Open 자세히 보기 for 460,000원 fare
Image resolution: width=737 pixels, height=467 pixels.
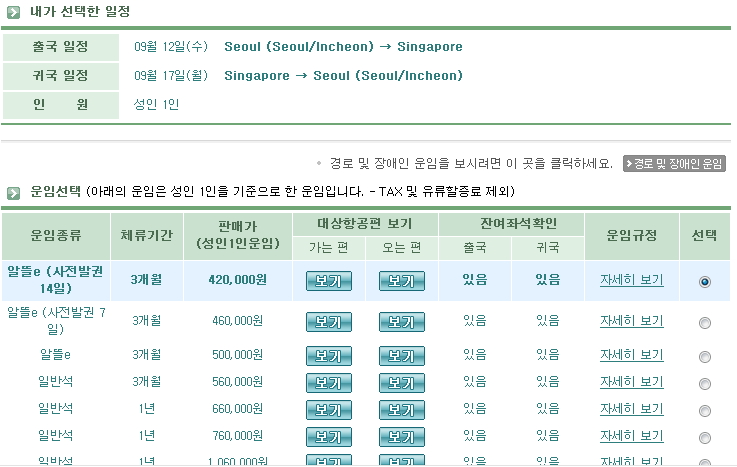click(x=631, y=321)
